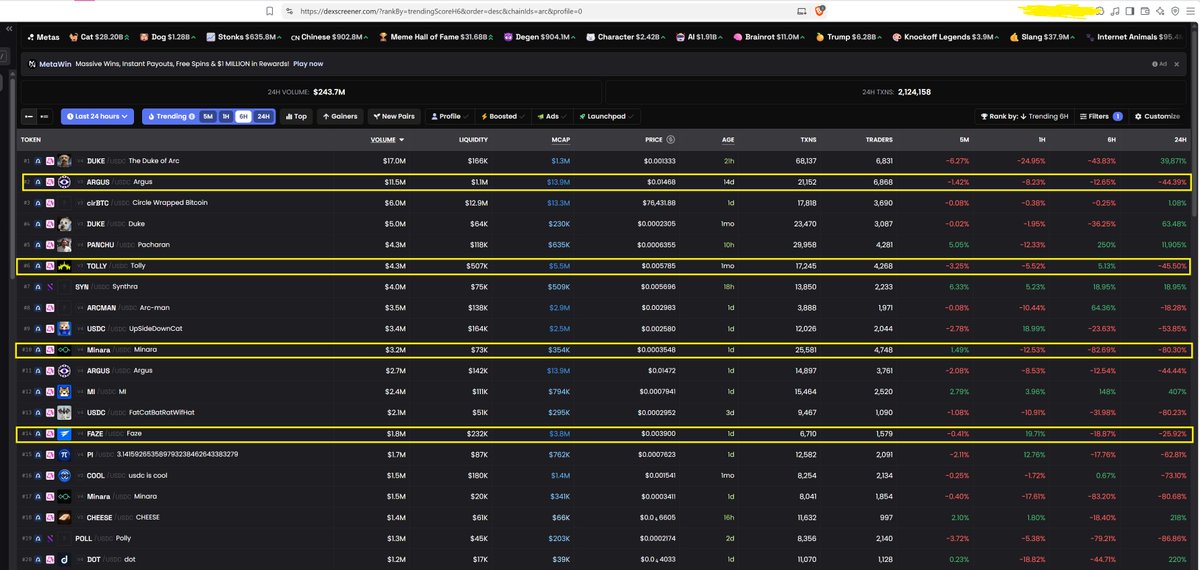Open the first ARGUS Argus token logo
The height and width of the screenshot is (570, 1200).
tap(64, 182)
